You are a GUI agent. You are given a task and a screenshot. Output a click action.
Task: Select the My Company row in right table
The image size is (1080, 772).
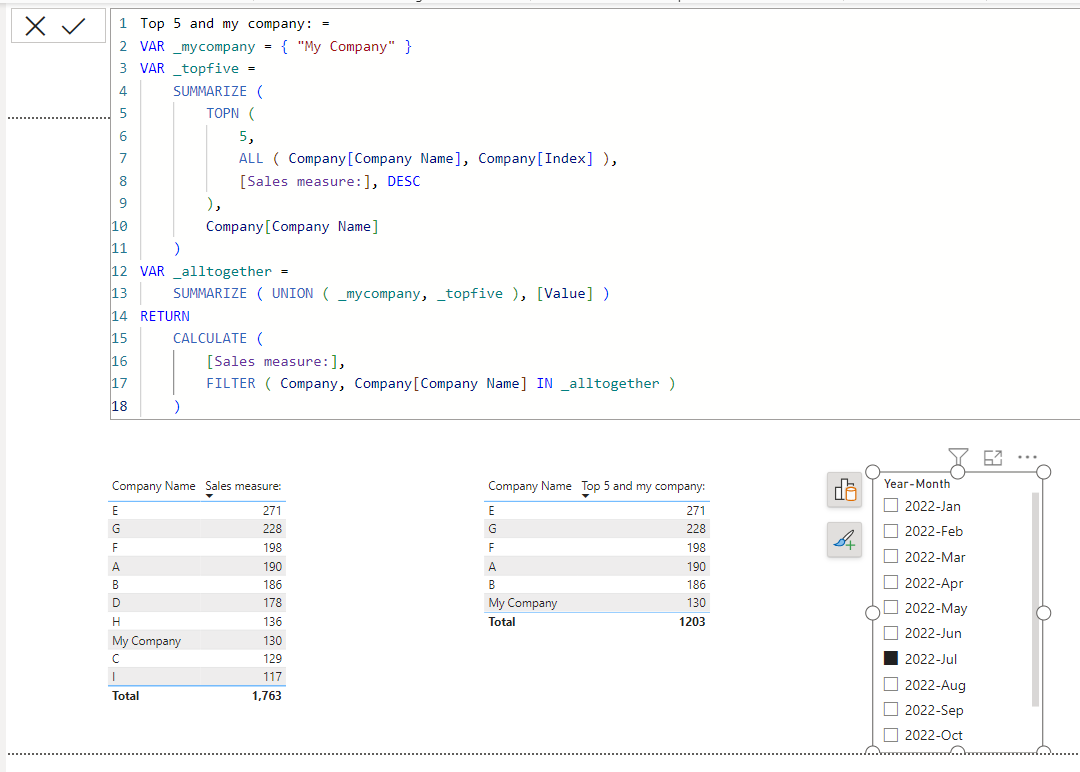pyautogui.click(x=597, y=603)
